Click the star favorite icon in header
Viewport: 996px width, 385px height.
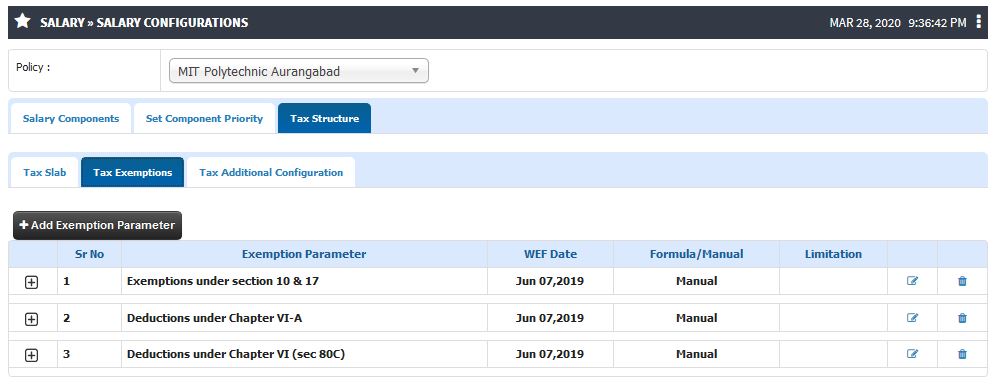tap(22, 22)
